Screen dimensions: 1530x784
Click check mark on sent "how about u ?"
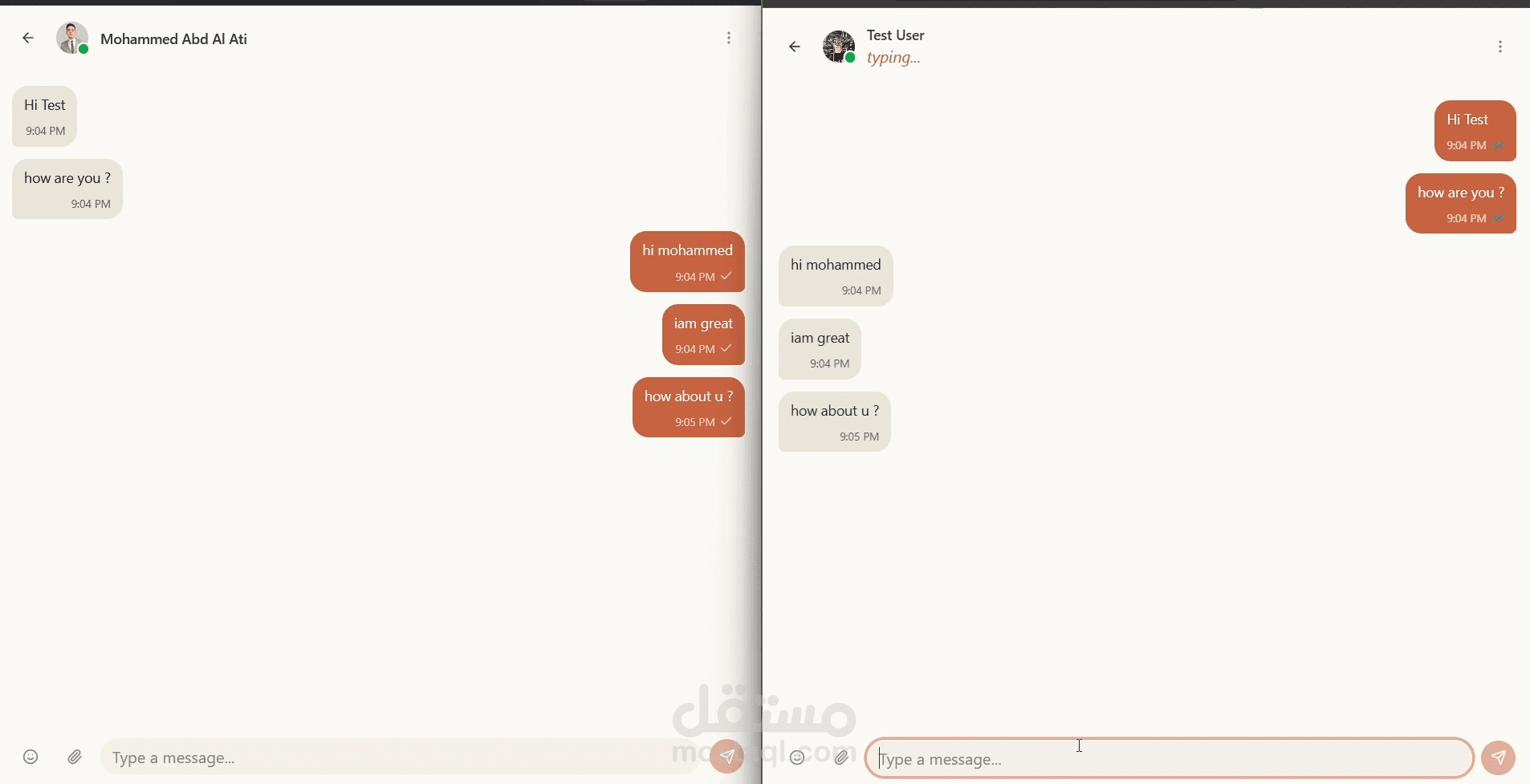[726, 421]
